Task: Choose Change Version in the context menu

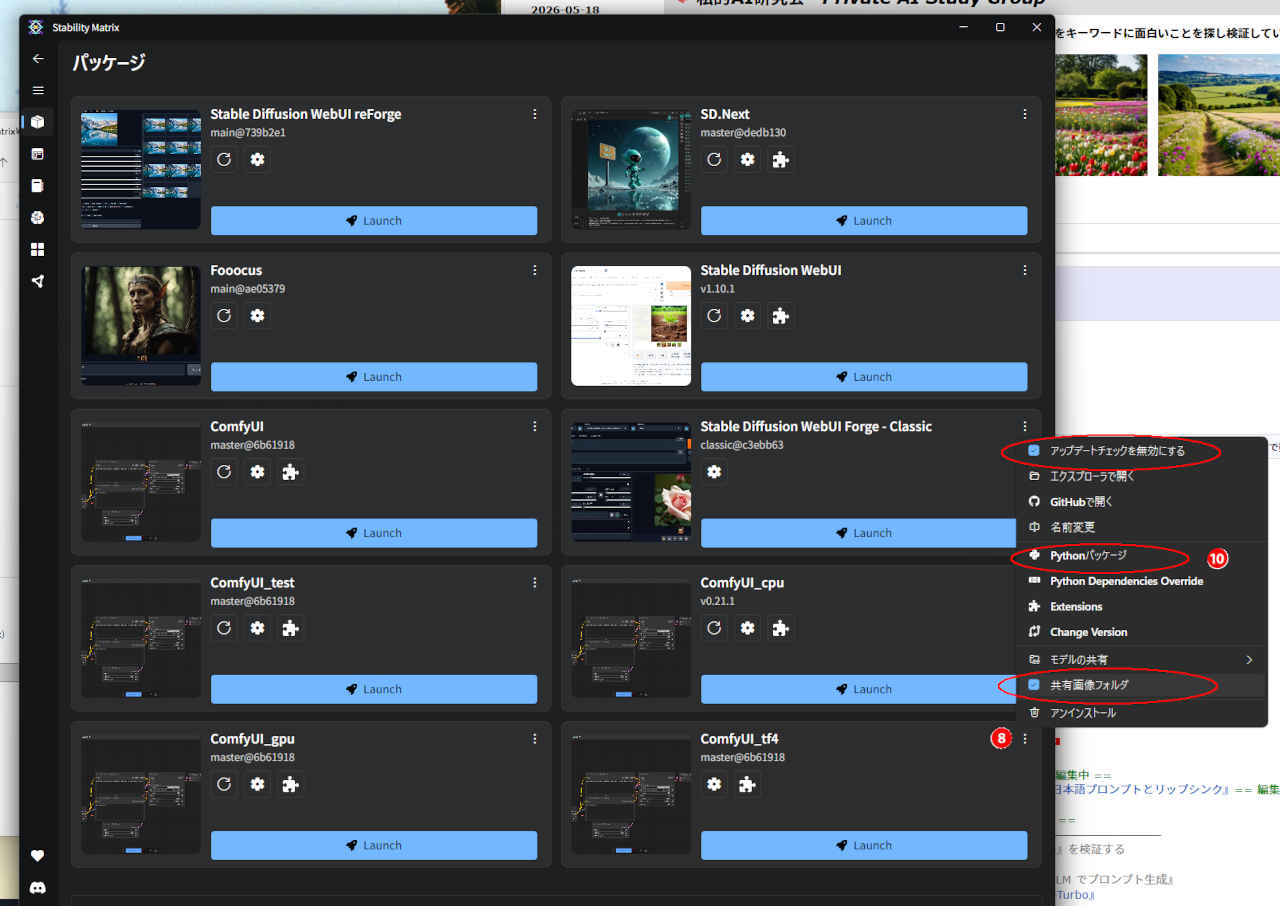Action: 1141,632
